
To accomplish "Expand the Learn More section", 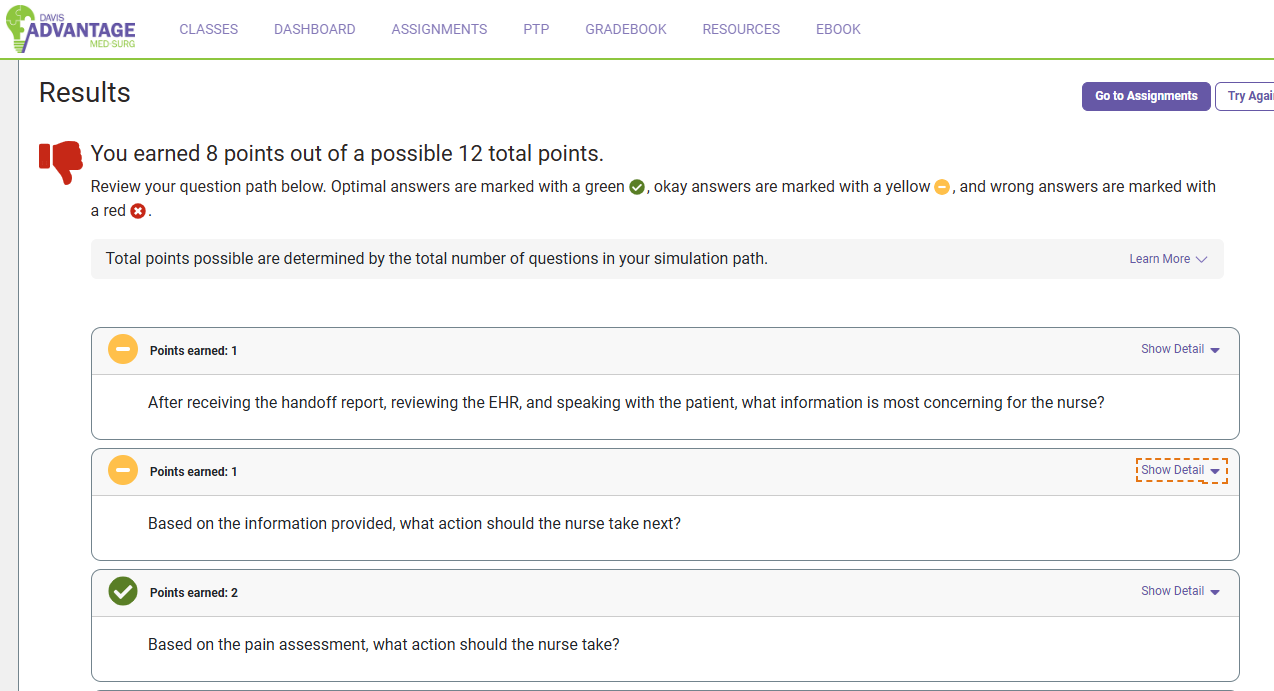I will 1168,259.
